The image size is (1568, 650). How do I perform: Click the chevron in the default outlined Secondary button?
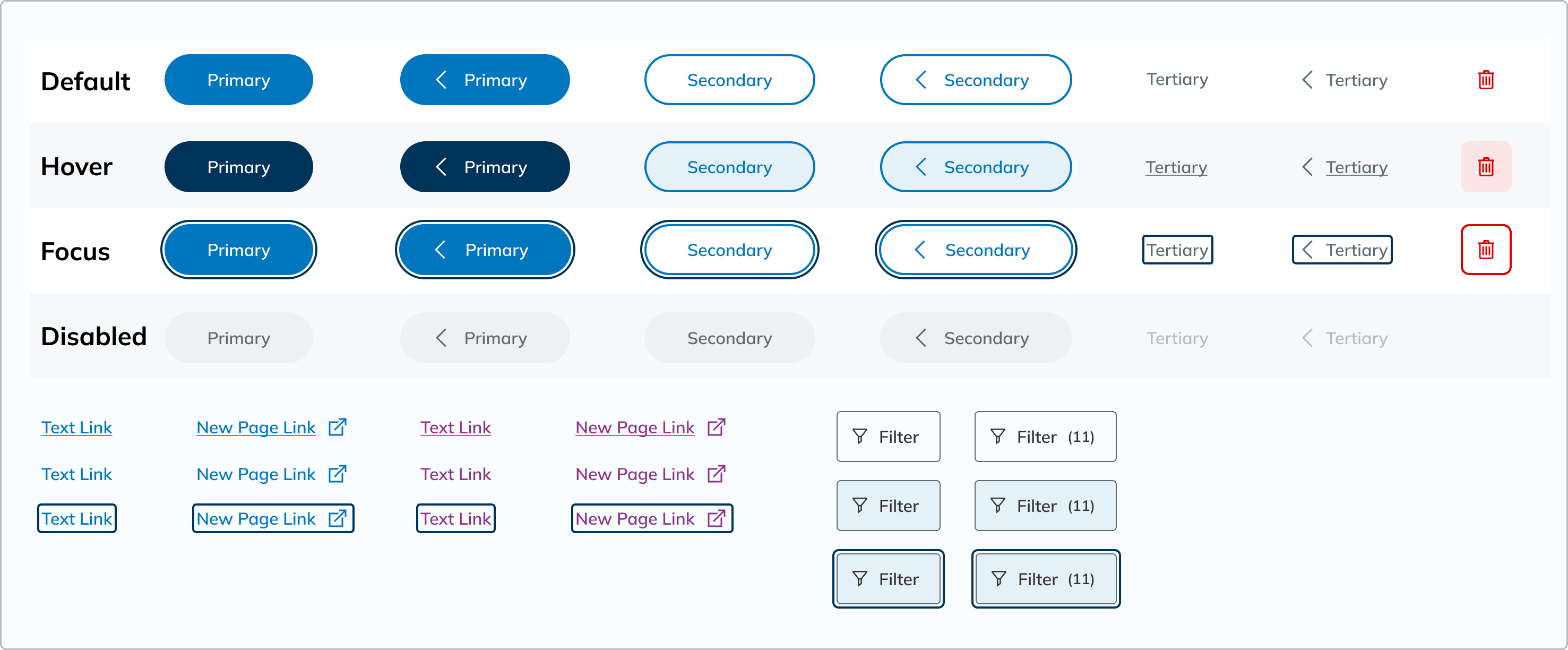click(x=921, y=80)
